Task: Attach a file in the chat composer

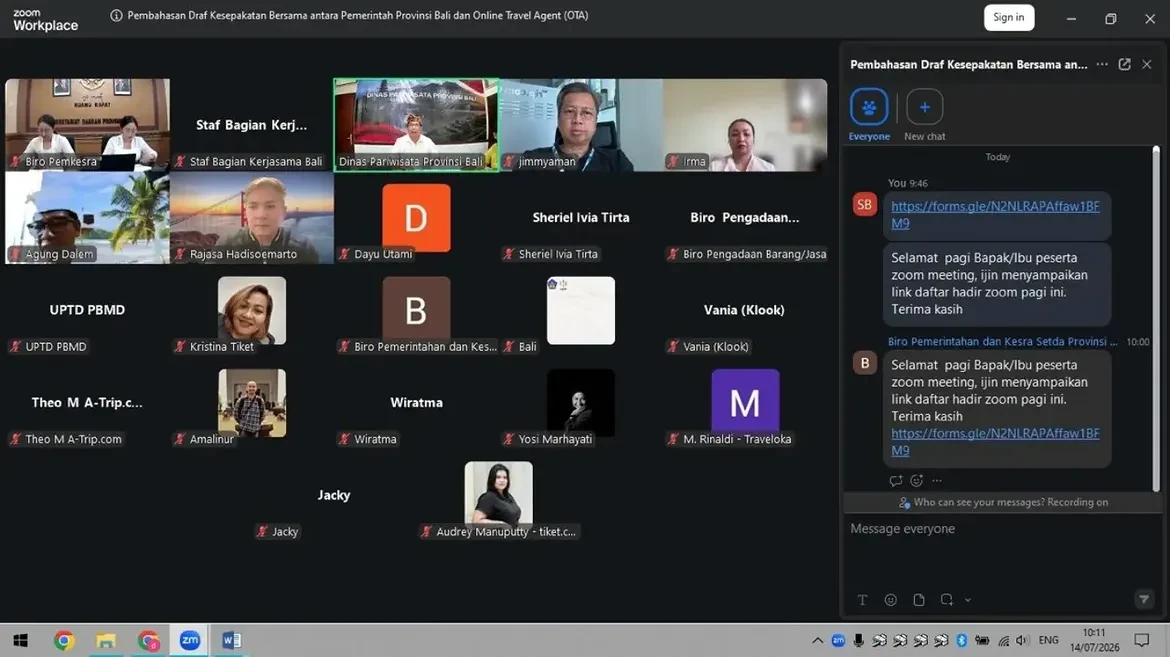Action: [919, 600]
